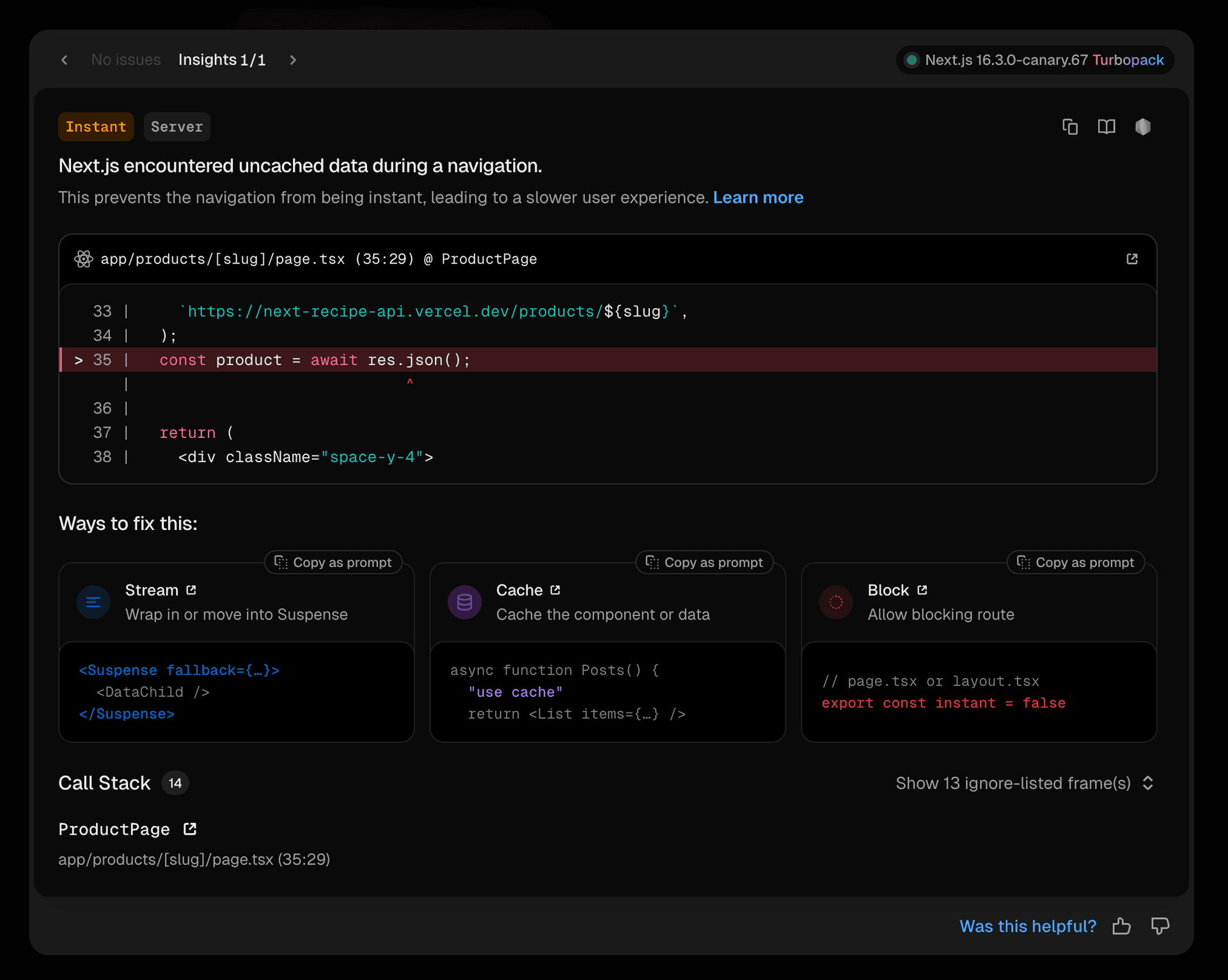Click the Block red circle icon
1228x980 pixels.
click(836, 602)
